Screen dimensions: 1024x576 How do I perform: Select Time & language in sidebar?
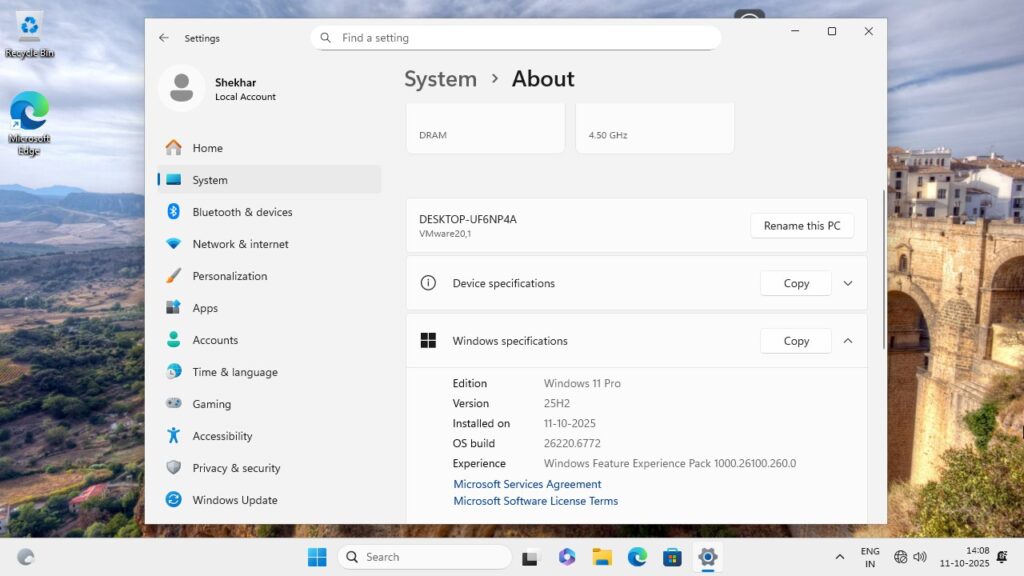click(235, 372)
